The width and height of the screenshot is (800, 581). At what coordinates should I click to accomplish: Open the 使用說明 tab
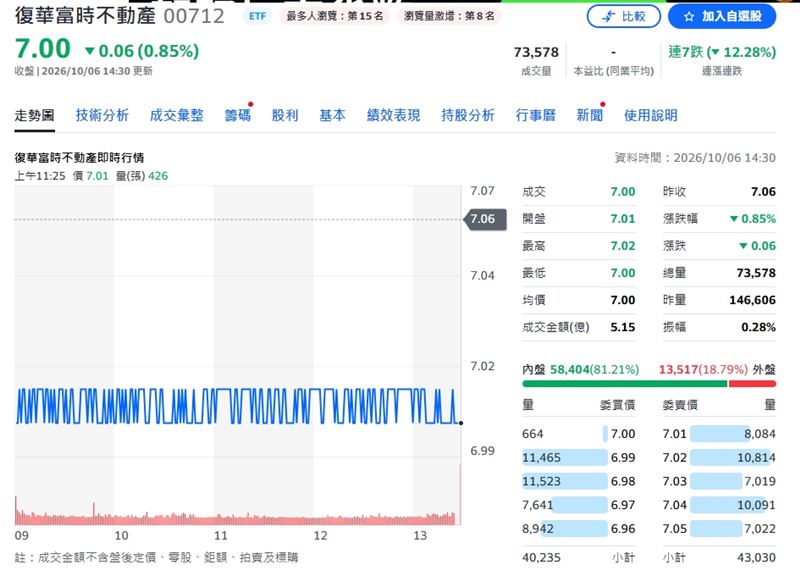coord(651,116)
